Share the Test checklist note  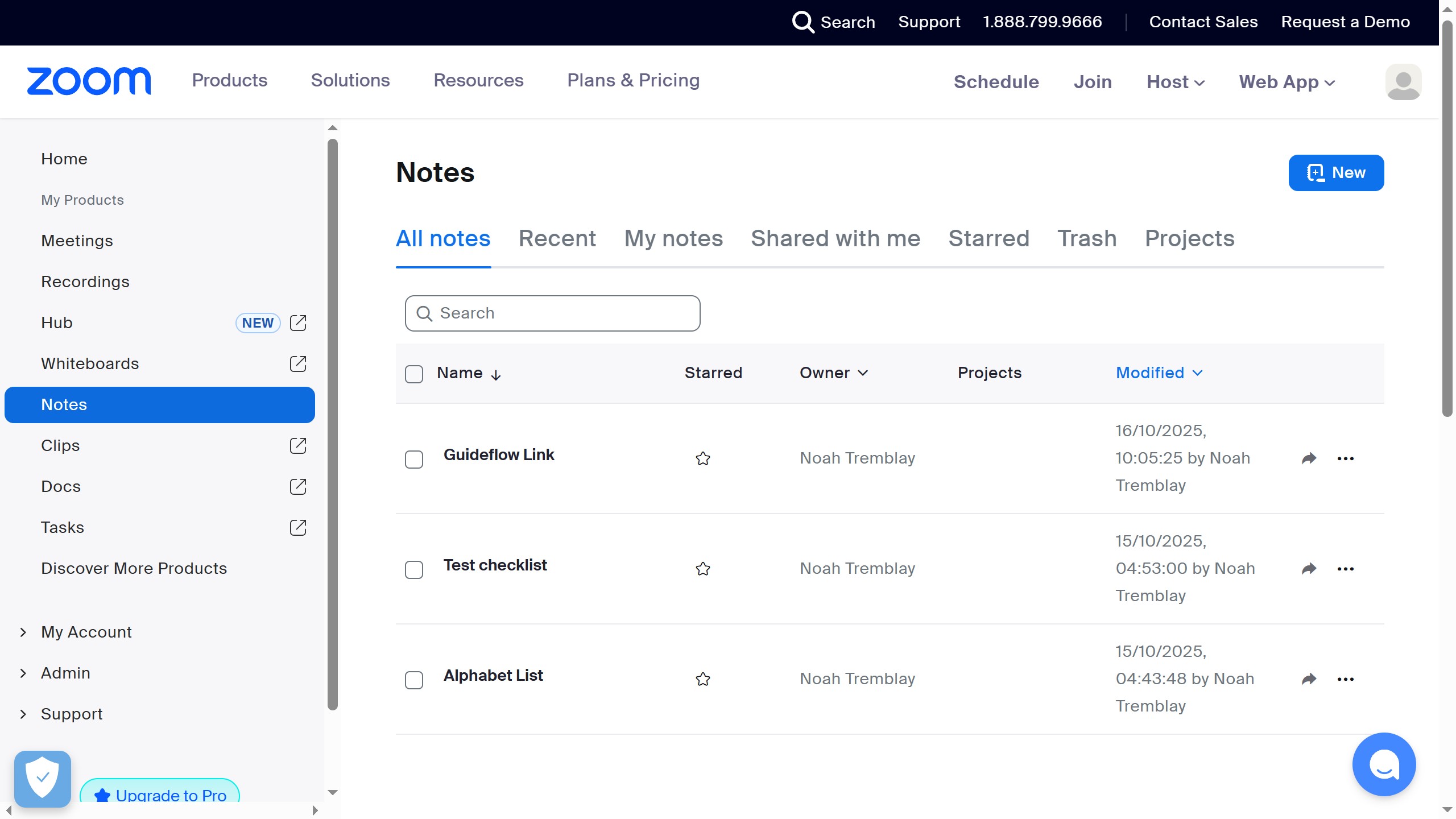[x=1309, y=569]
